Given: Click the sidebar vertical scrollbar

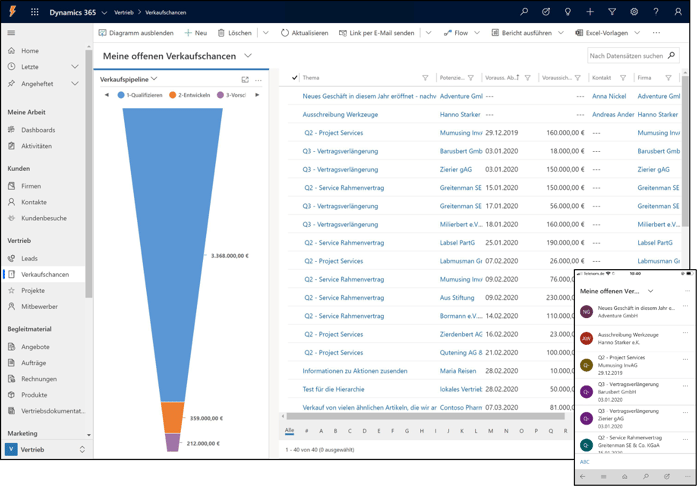Looking at the screenshot, I should 88,174.
